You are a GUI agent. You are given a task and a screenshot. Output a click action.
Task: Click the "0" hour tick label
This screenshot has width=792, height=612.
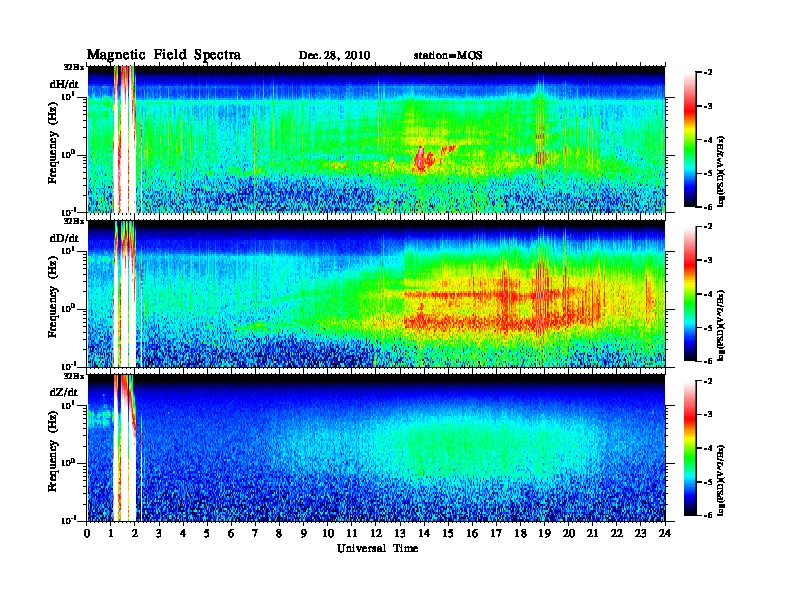pos(87,533)
